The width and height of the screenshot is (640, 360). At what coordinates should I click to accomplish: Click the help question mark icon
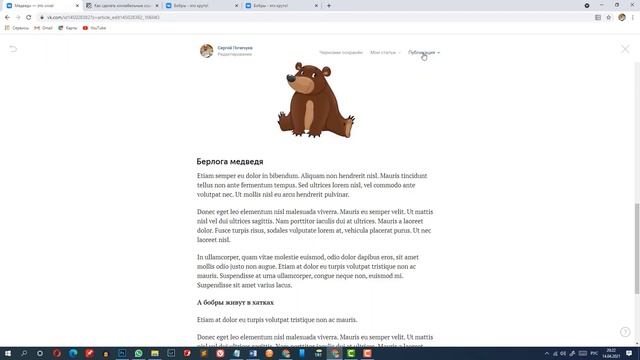pyautogui.click(x=625, y=332)
